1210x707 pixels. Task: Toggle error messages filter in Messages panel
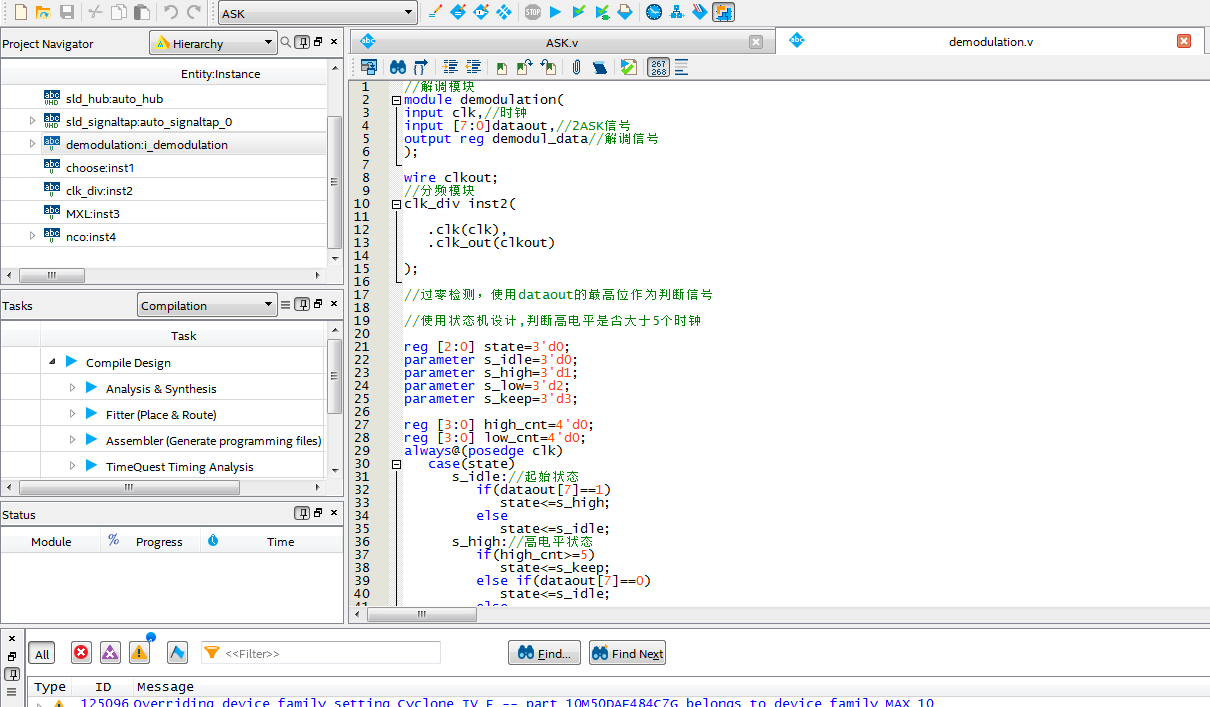click(x=81, y=653)
